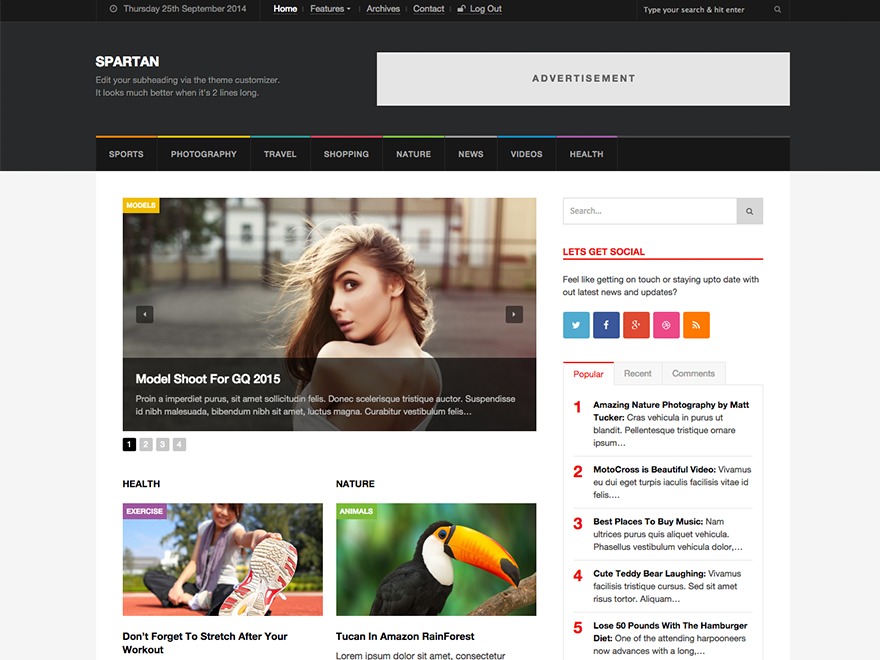Click the sidebar search magnifier button
880x660 pixels.
tap(750, 211)
